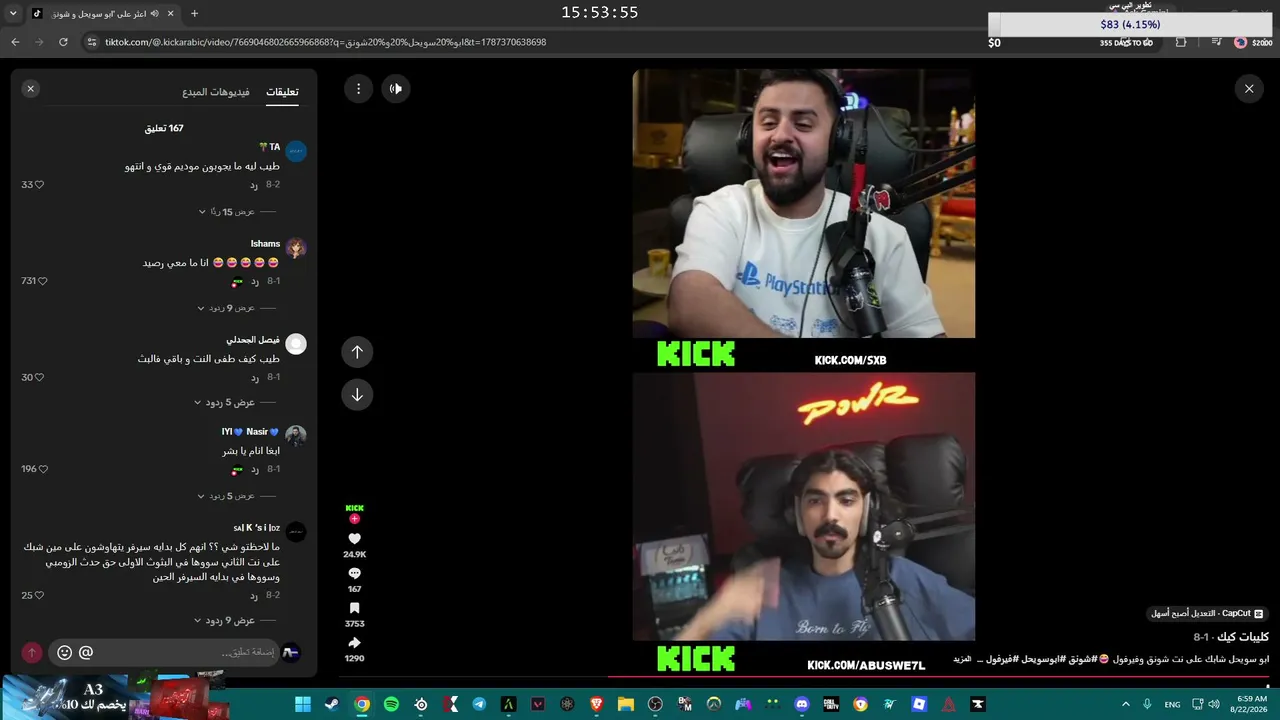
Task: Reload the page in the browser
Action: point(63,42)
